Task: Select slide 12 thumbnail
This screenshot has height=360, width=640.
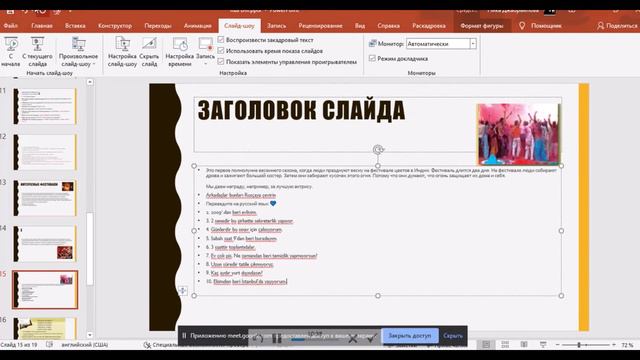Action: [45, 152]
